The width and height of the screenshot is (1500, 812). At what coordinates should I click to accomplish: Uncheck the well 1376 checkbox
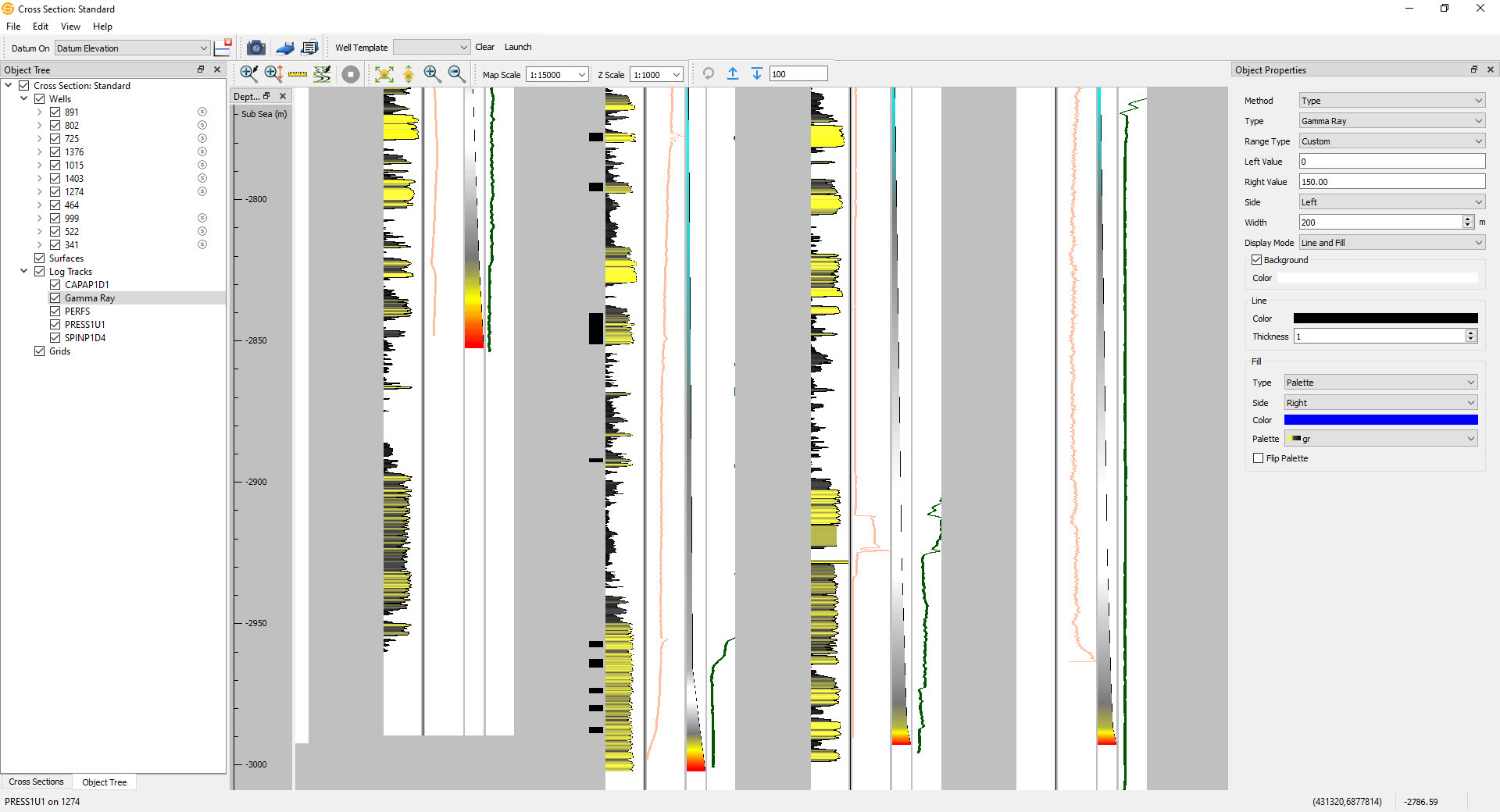click(55, 151)
